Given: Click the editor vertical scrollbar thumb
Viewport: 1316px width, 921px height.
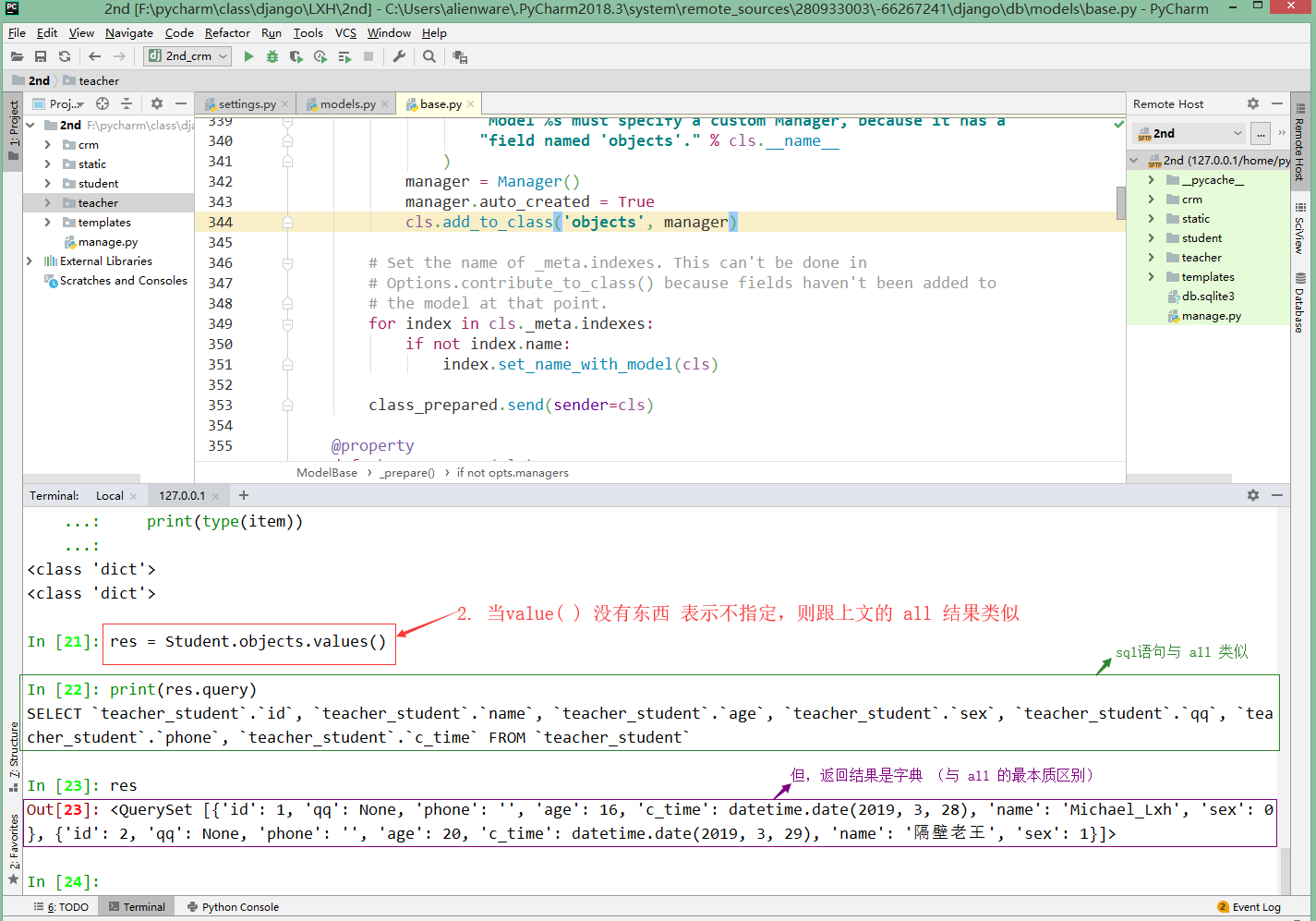Looking at the screenshot, I should point(1121,203).
